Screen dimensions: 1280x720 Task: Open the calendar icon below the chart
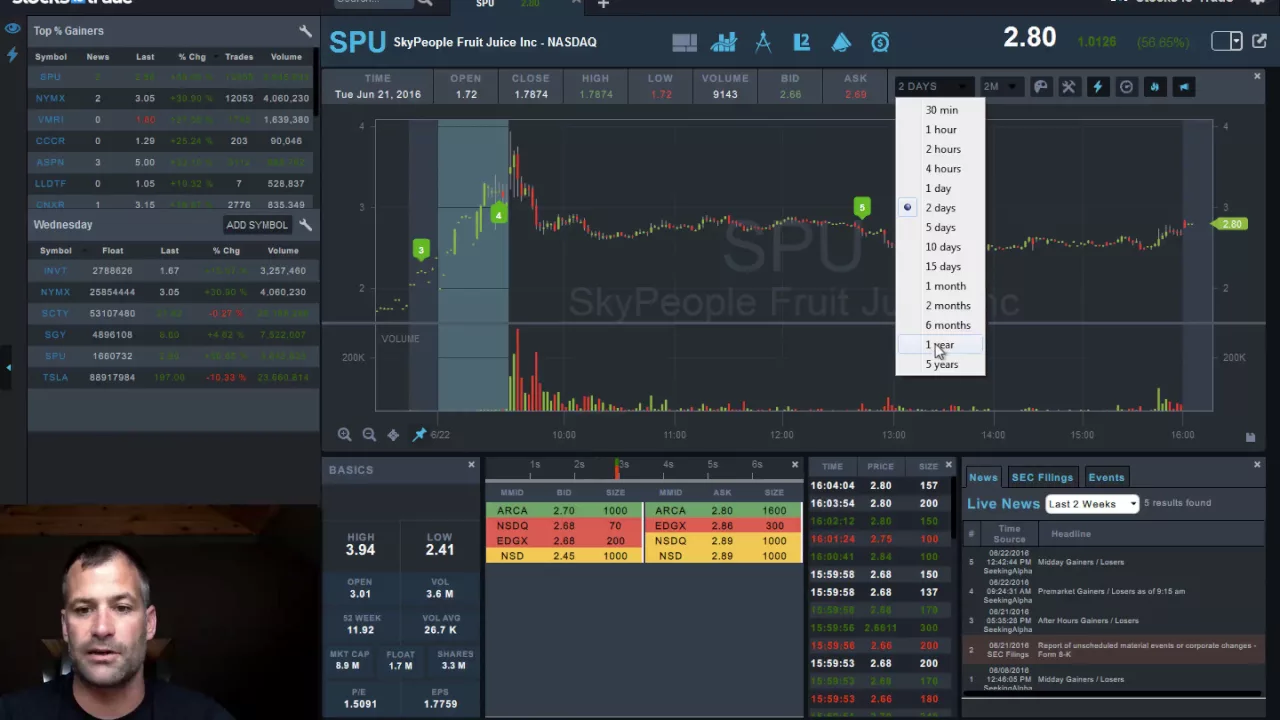pos(1250,437)
